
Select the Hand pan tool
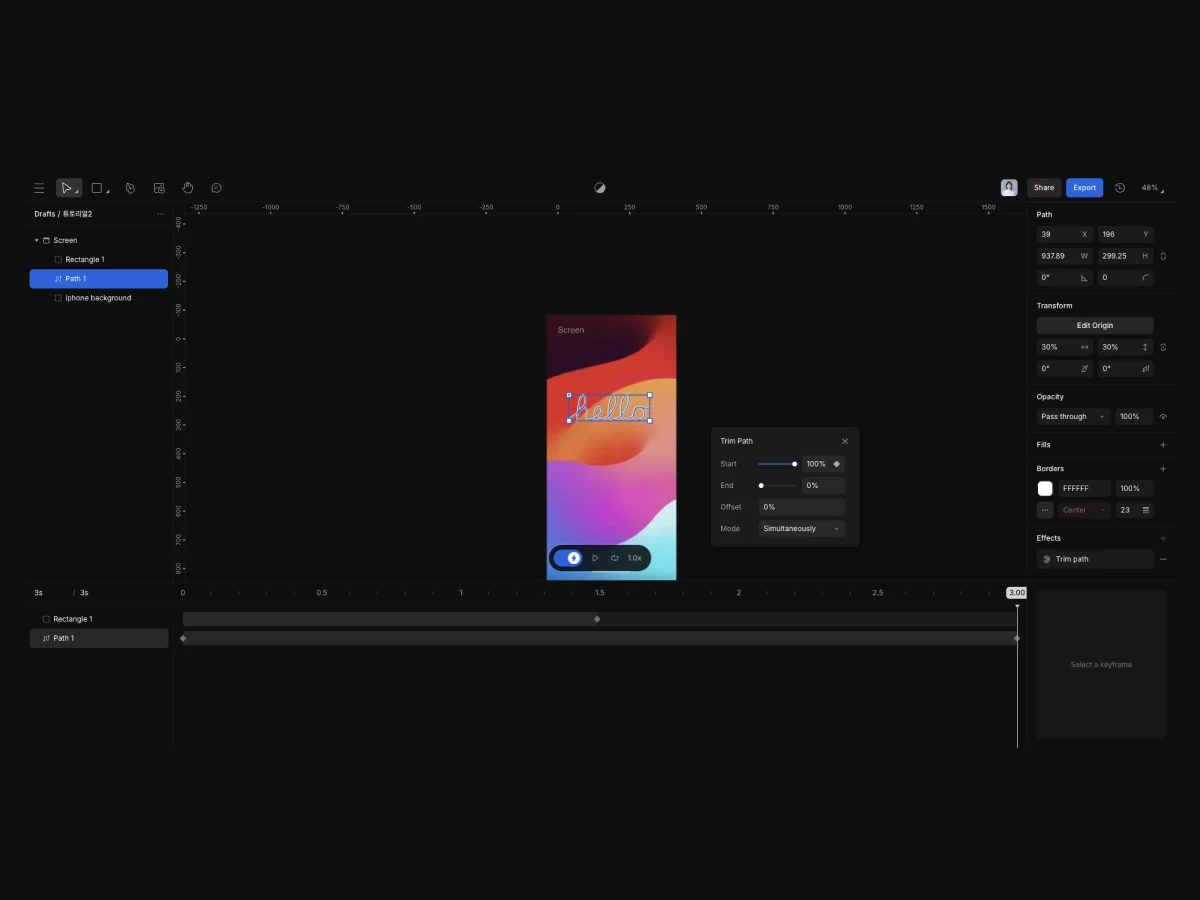[x=188, y=188]
